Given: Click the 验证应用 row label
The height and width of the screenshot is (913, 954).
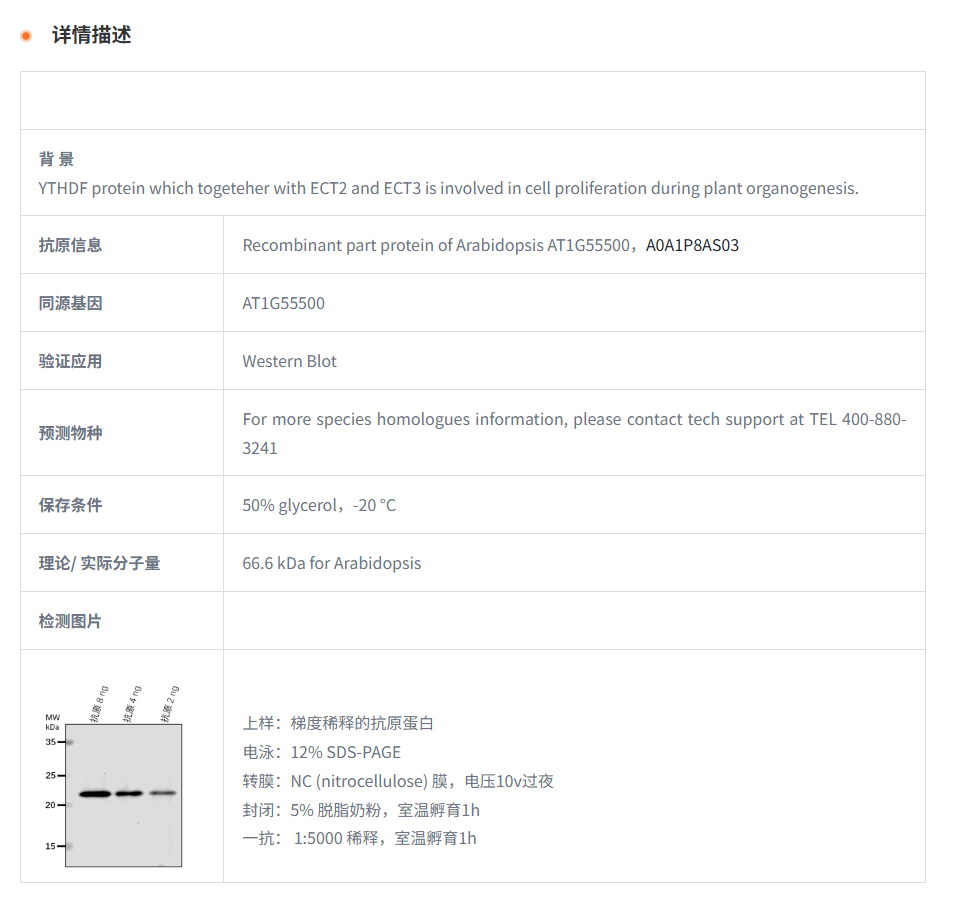Looking at the screenshot, I should coord(70,361).
